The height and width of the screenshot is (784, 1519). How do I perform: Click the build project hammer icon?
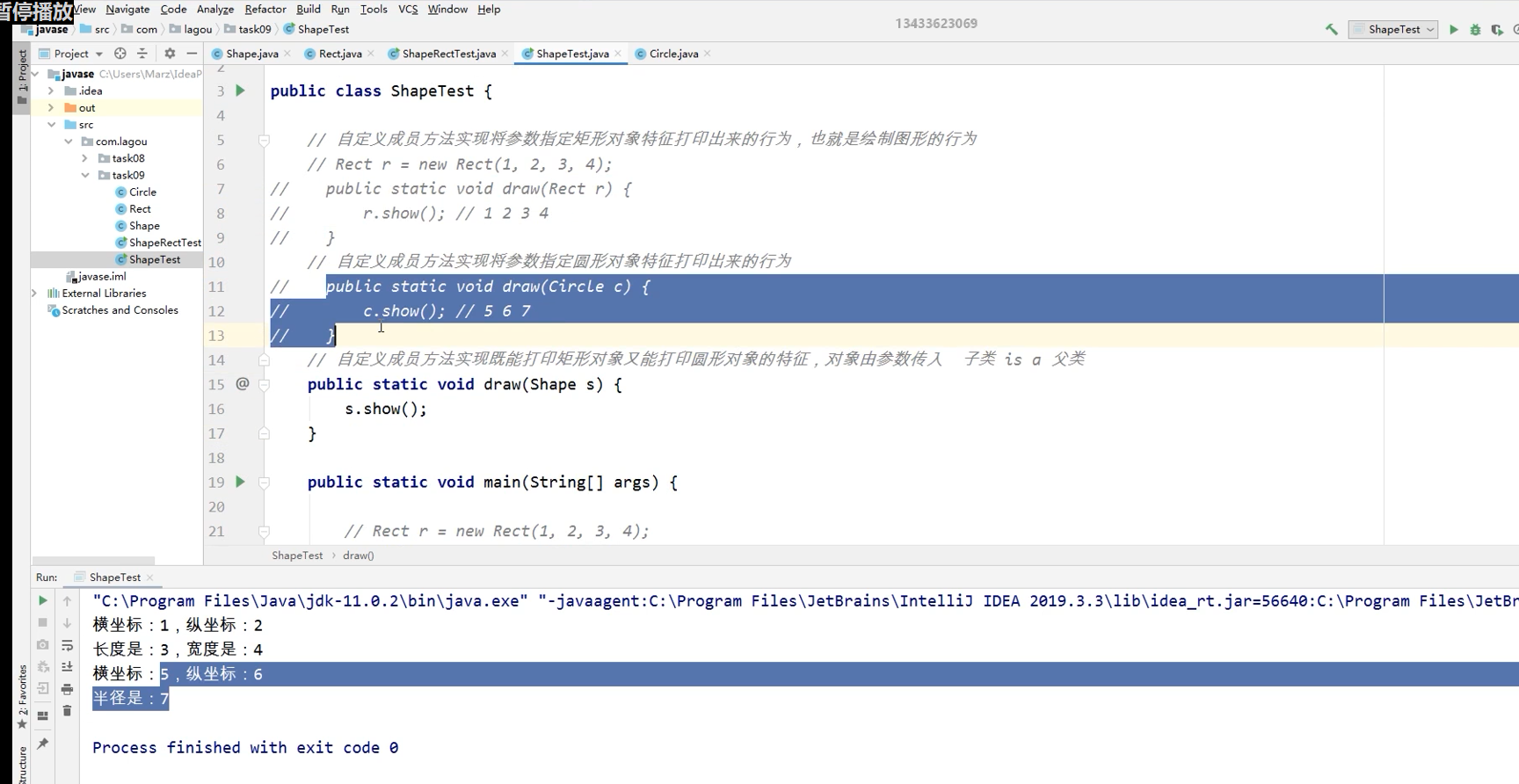pos(1332,29)
